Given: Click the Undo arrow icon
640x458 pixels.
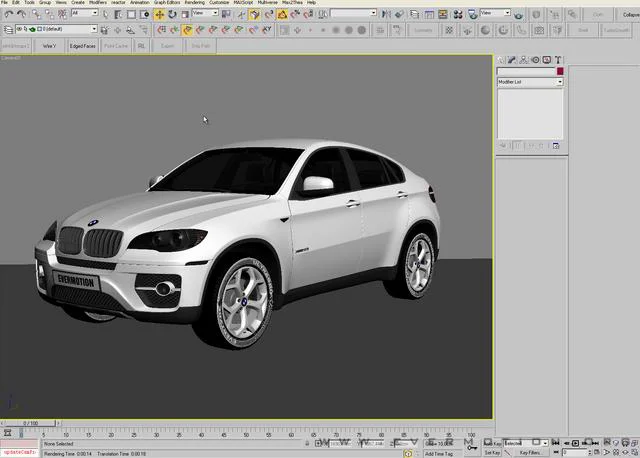Looking at the screenshot, I should click(9, 15).
